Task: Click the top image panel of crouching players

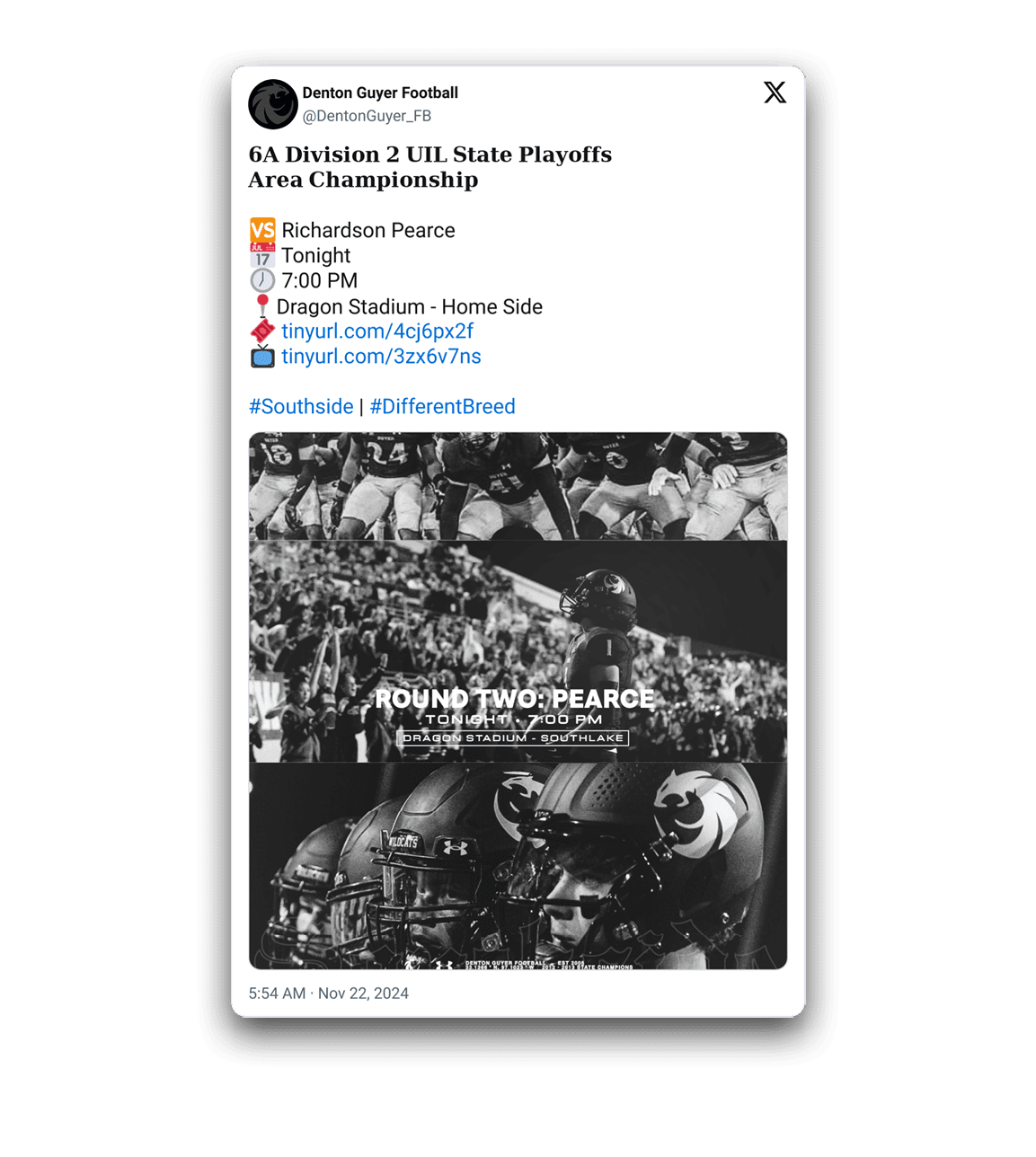Action: (518, 486)
